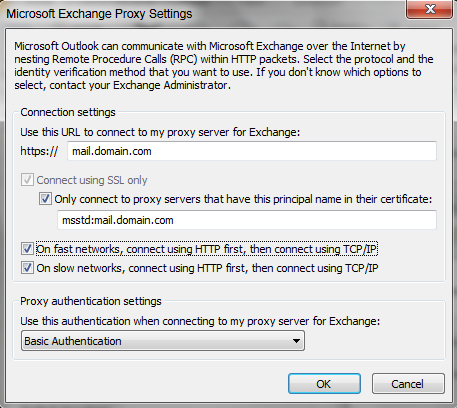Click the 'Use this authentication' label text
Screen dimensions: 457x408
[x=200, y=321]
